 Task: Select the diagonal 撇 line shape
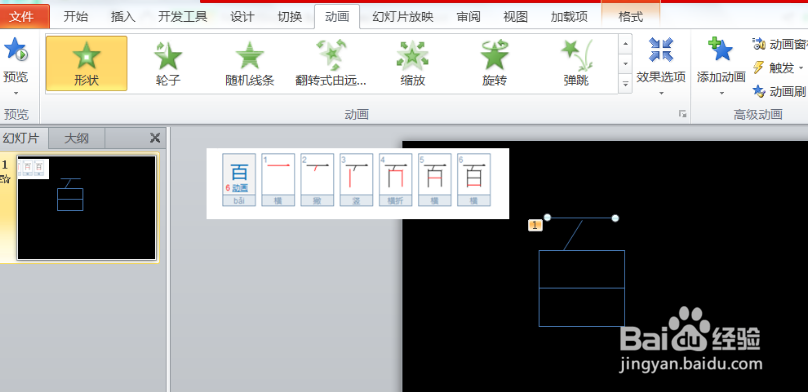[x=573, y=235]
